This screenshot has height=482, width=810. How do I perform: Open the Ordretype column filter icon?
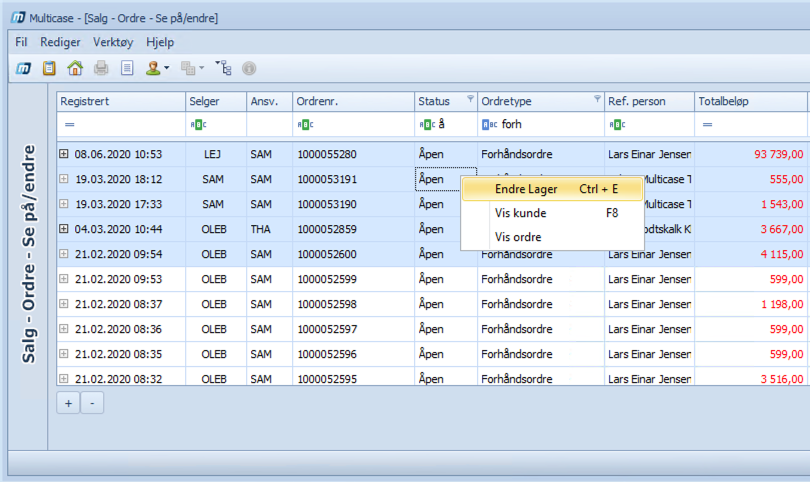pyautogui.click(x=597, y=98)
